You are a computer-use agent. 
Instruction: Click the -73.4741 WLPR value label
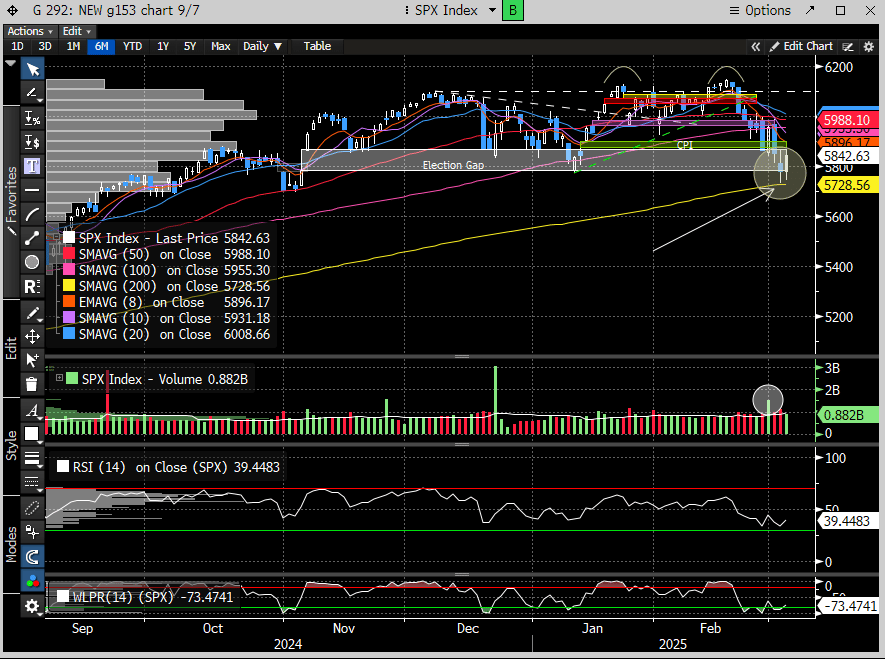(x=847, y=607)
